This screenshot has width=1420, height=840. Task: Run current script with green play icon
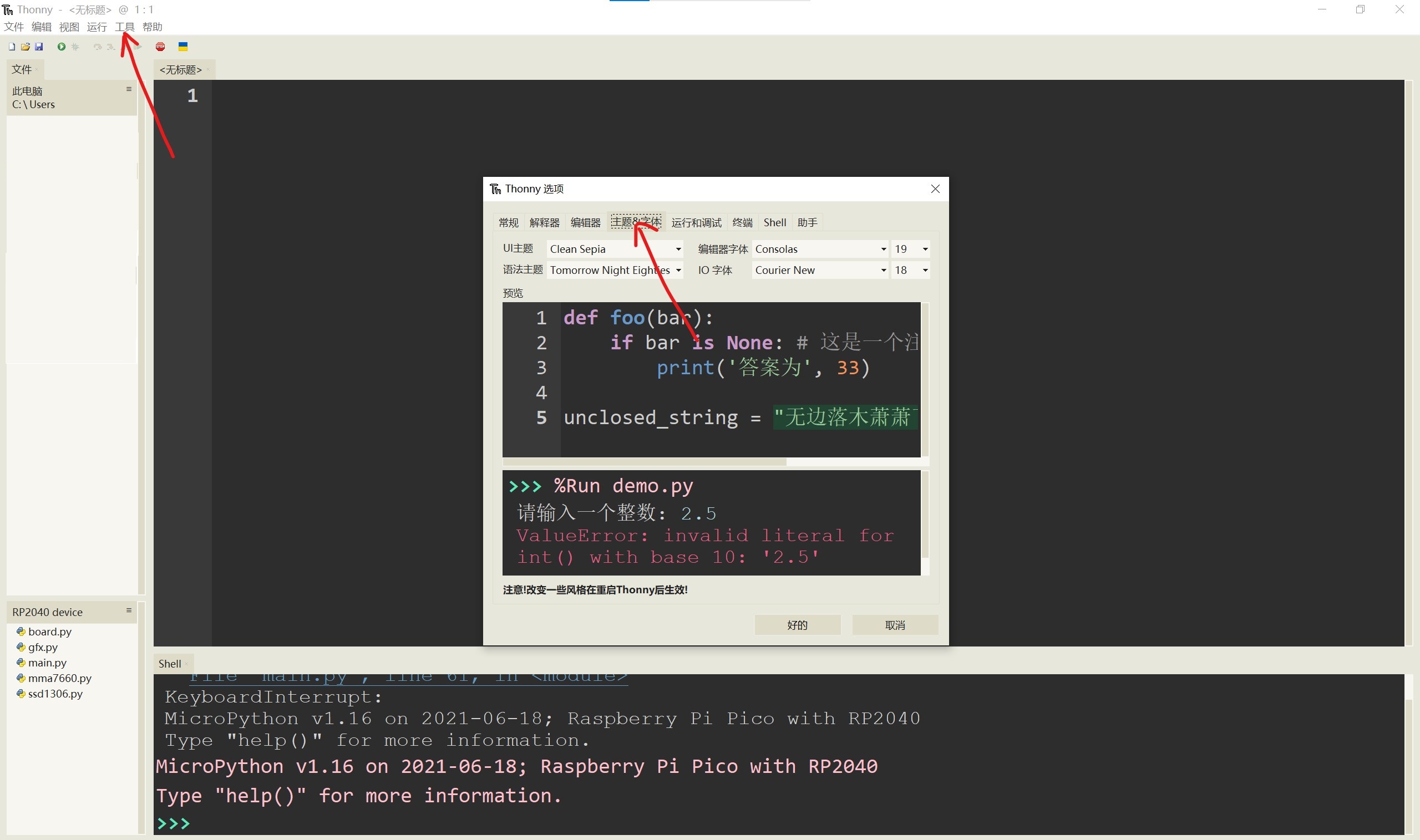pyautogui.click(x=61, y=47)
